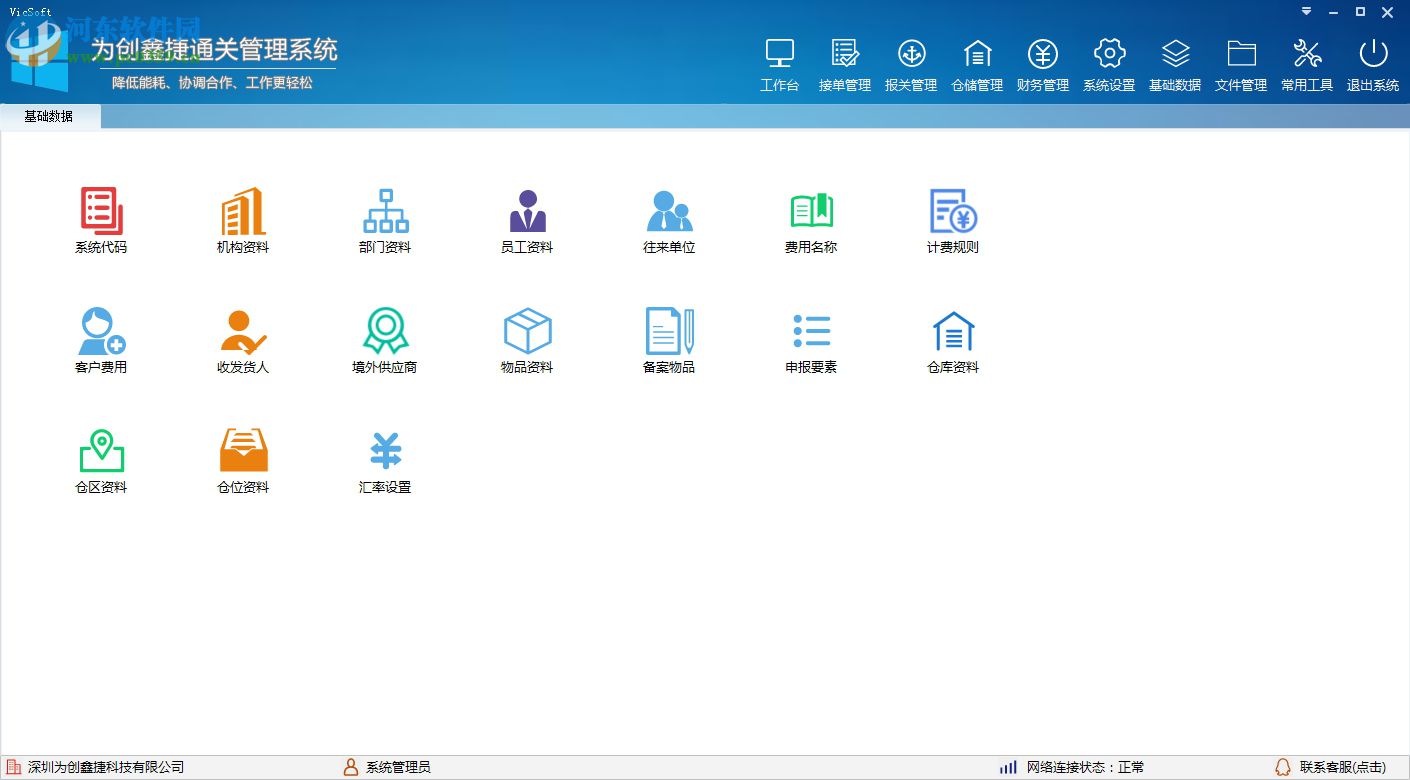Open 备案物品 document pencil icon

pyautogui.click(x=669, y=331)
